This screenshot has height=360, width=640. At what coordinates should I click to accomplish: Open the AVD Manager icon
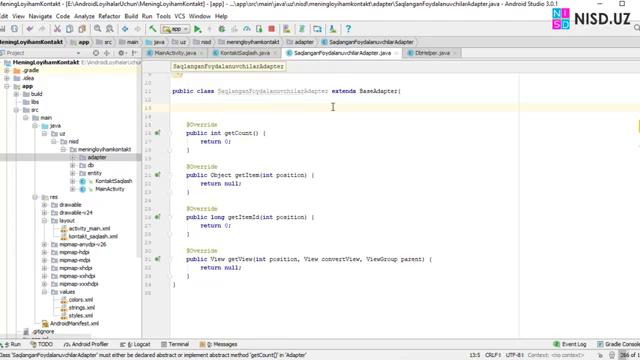[x=287, y=29]
